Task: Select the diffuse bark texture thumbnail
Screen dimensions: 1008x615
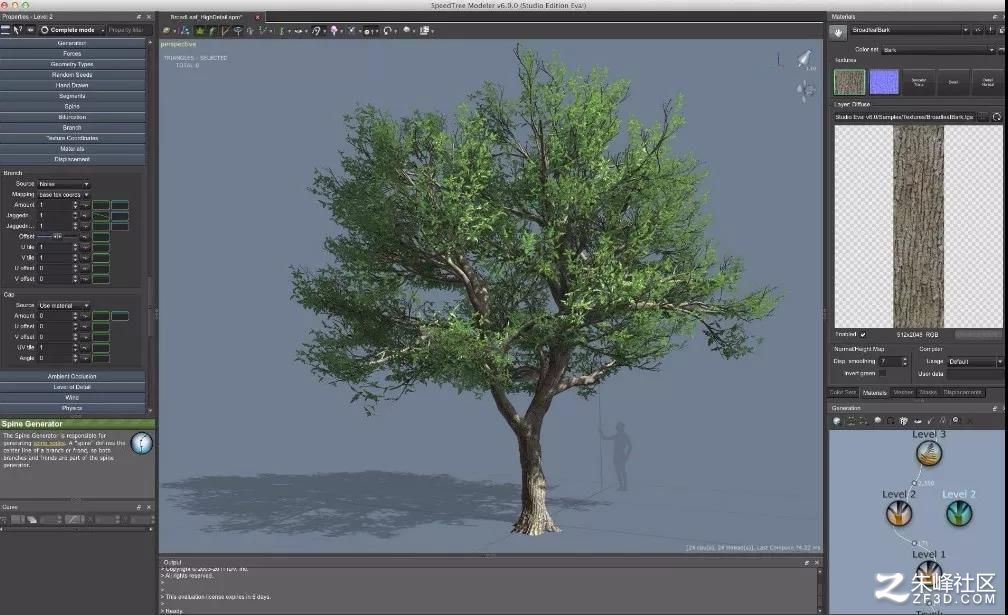Action: [x=849, y=82]
